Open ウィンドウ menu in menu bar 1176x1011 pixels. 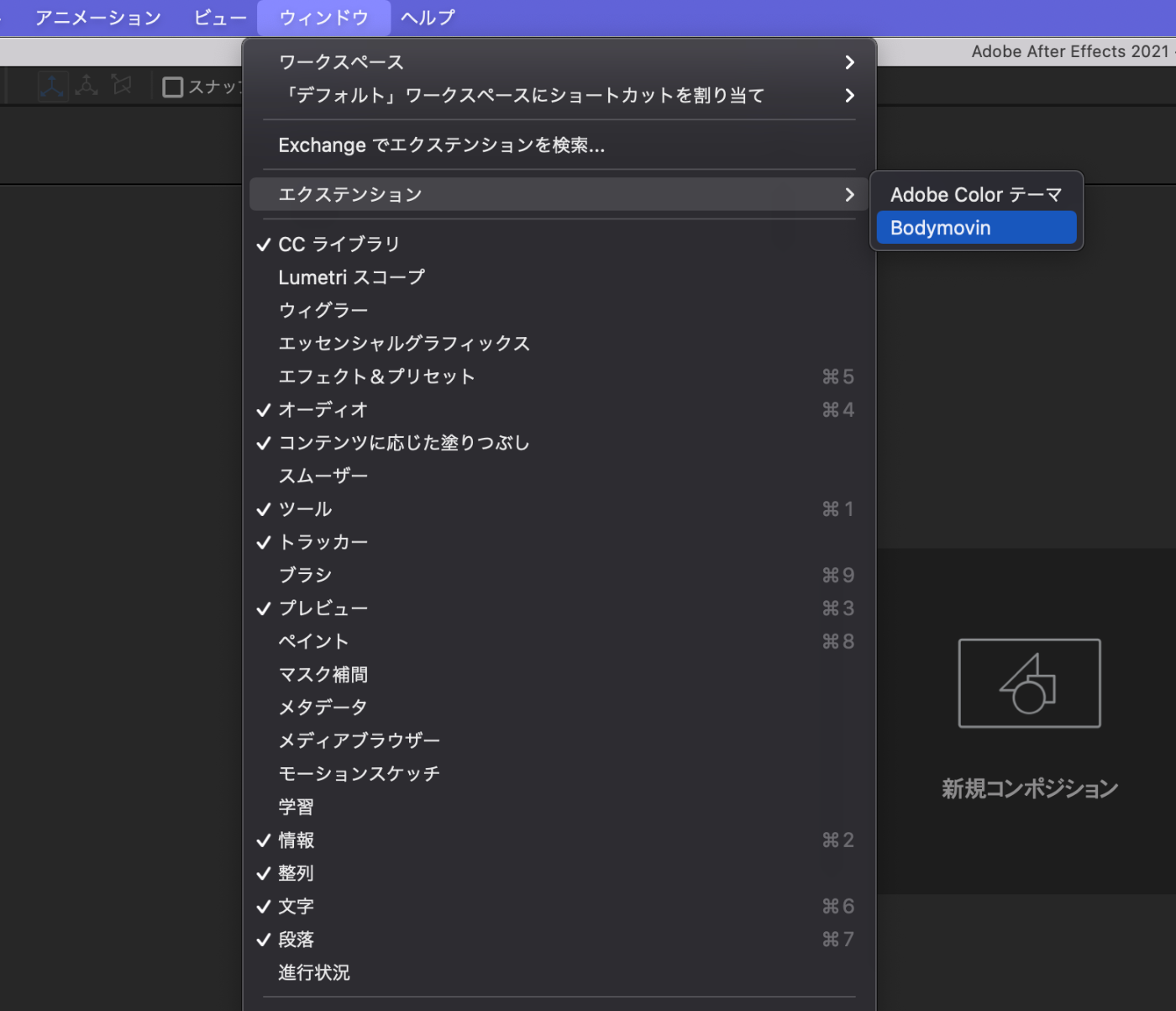tap(323, 18)
